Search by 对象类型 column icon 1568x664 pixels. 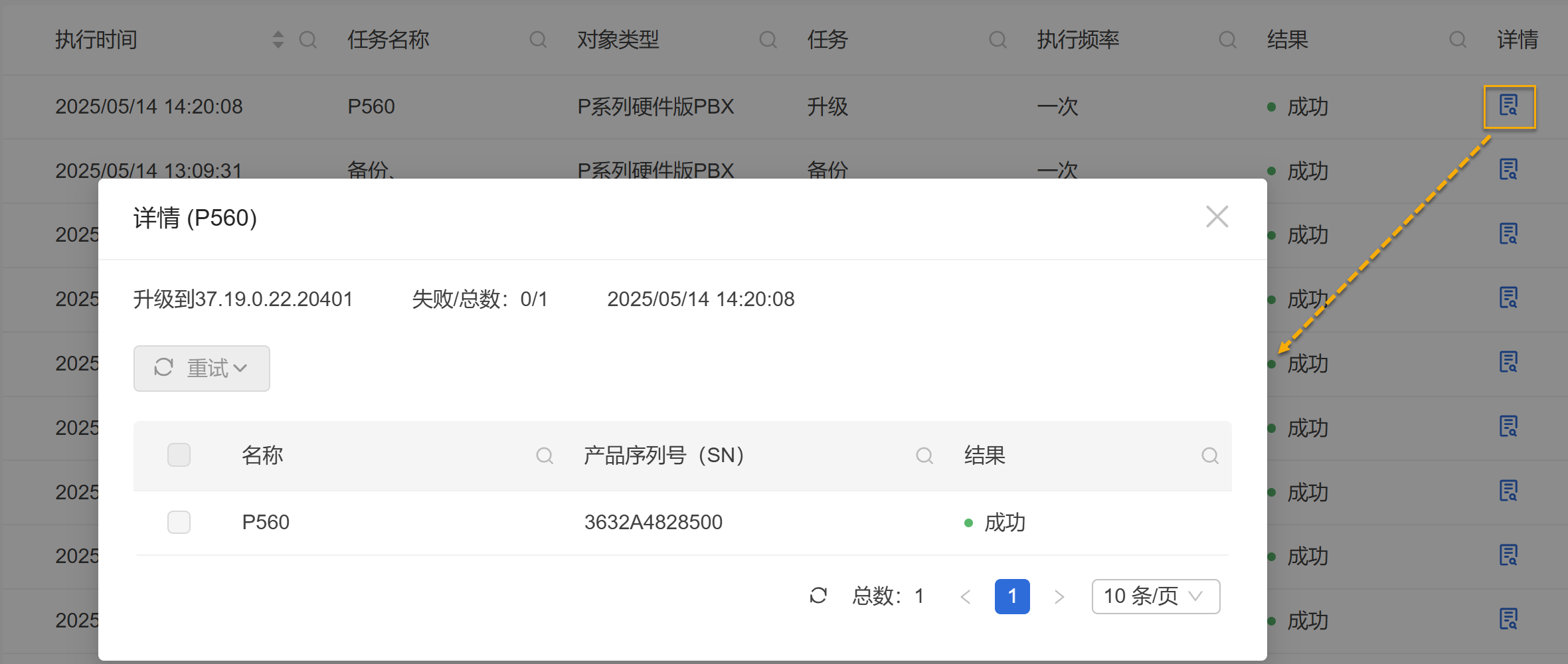click(x=768, y=40)
